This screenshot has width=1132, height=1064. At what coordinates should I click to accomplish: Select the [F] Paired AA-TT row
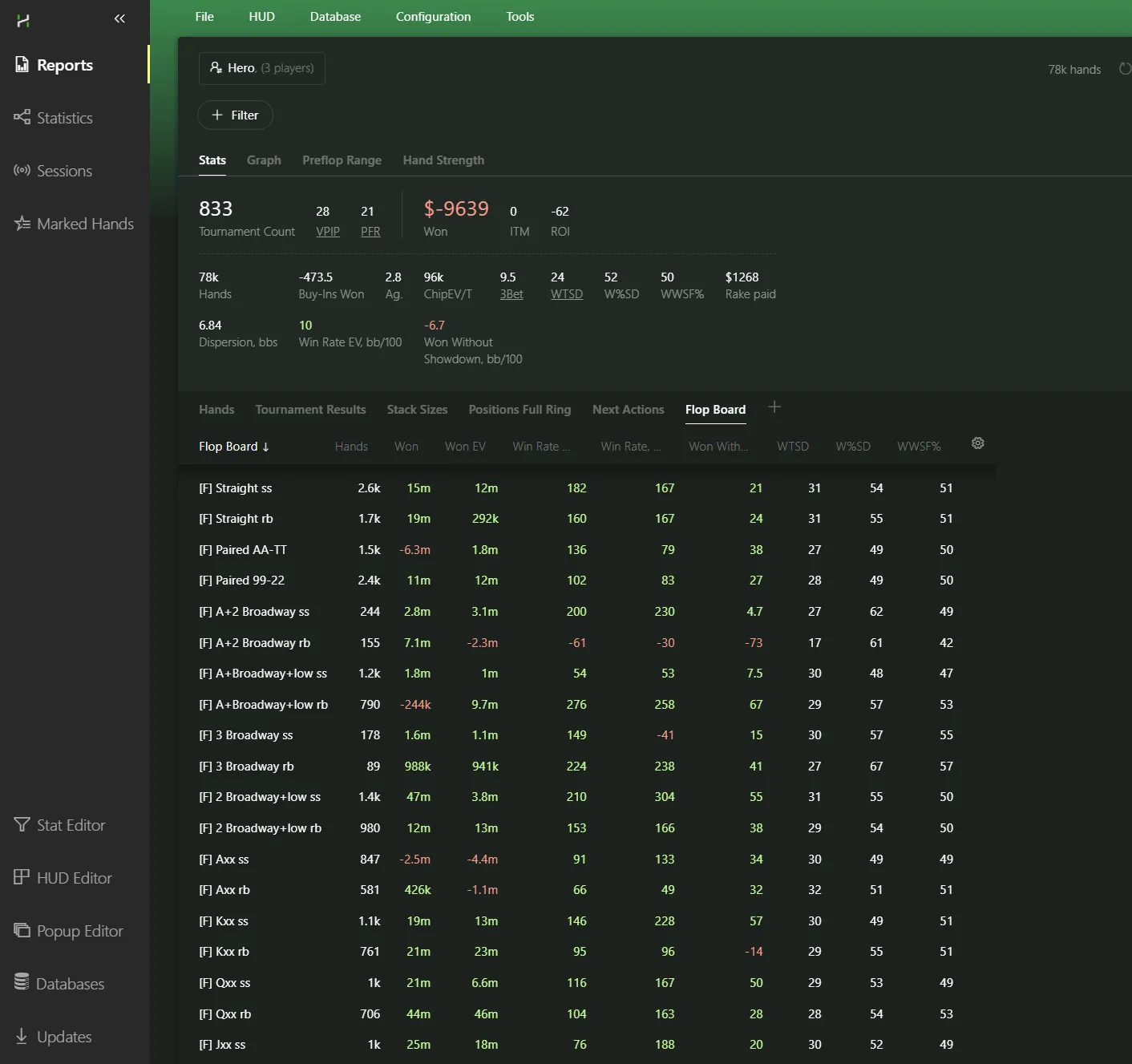tap(587, 550)
